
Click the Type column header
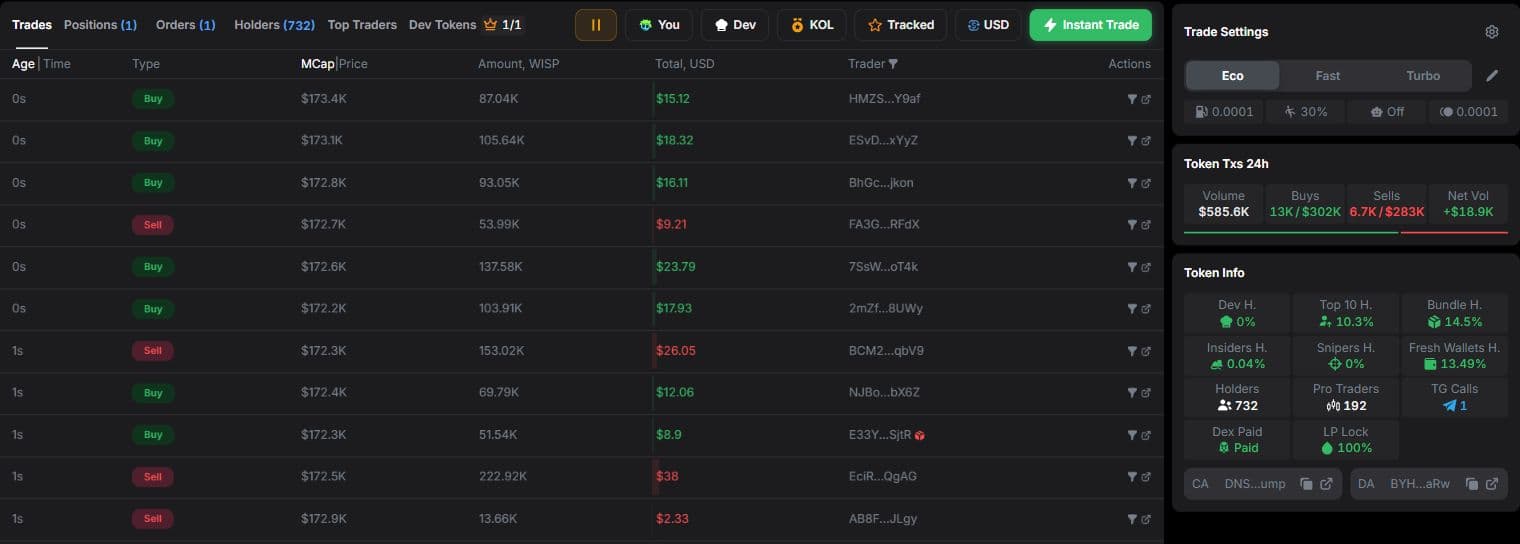tap(146, 64)
